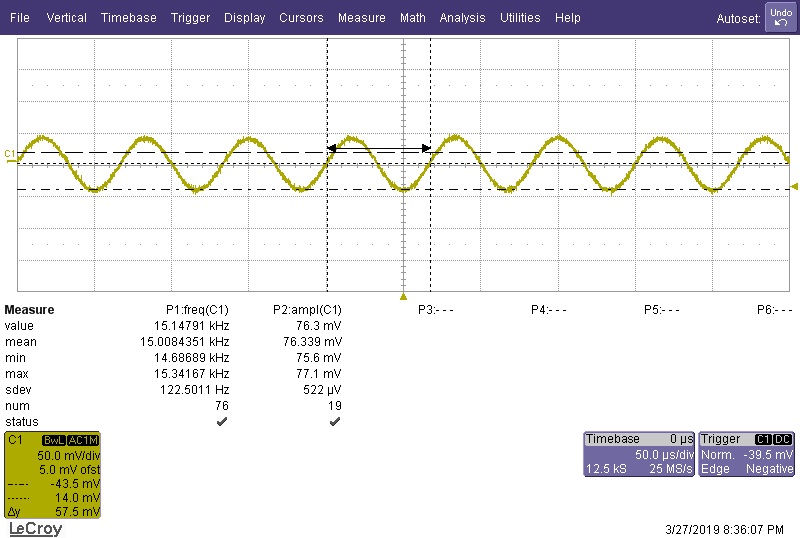Image resolution: width=800 pixels, height=538 pixels.
Task: Select the P2:ampl(C1) measurement column header
Action: [307, 310]
